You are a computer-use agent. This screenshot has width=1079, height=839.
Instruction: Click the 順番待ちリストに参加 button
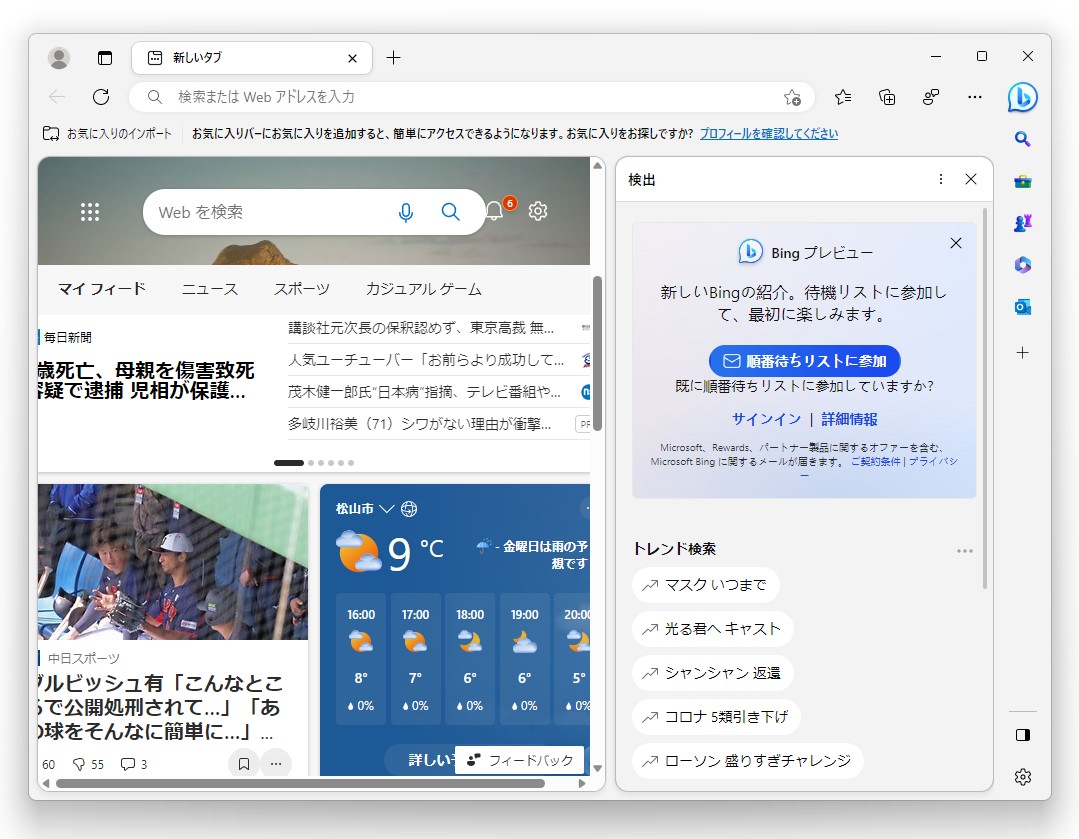803,361
